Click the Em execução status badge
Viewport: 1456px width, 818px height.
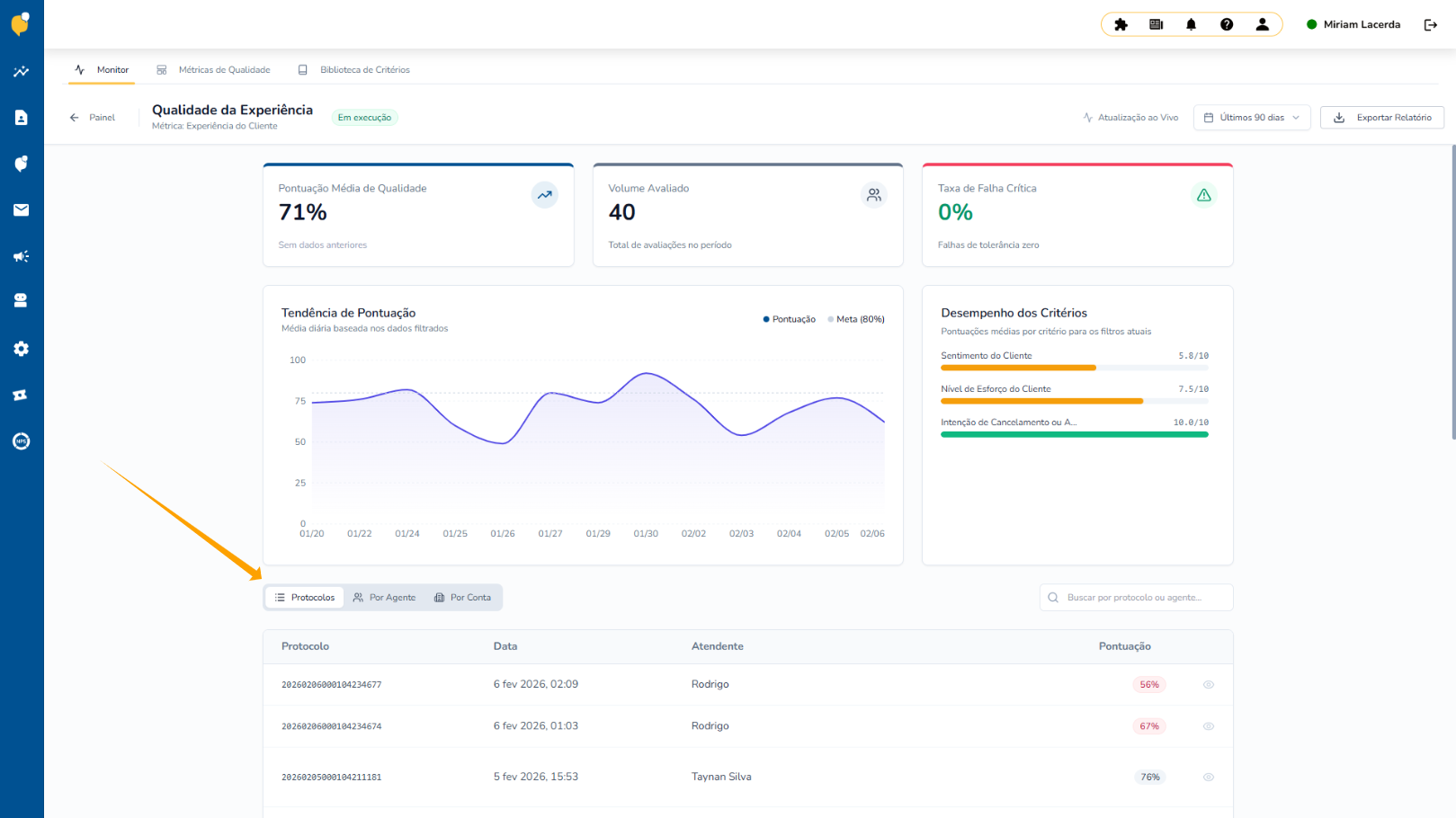[x=364, y=118]
